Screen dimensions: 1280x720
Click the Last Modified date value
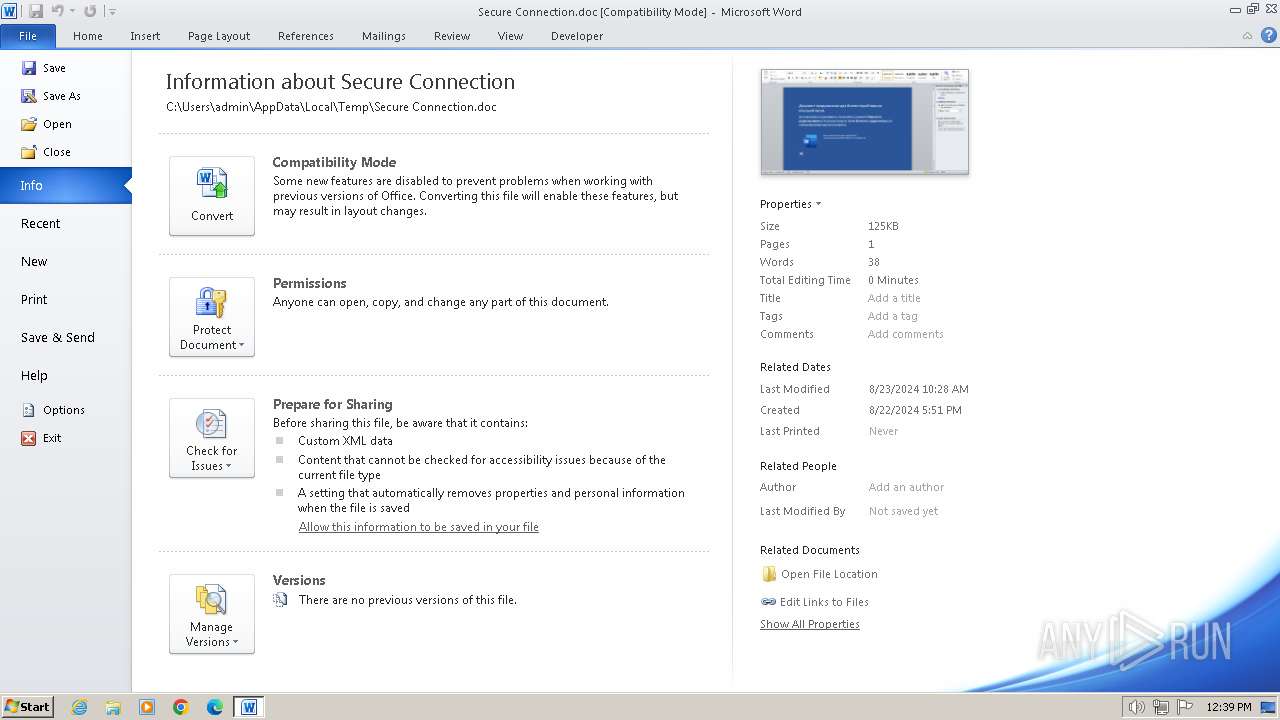click(918, 389)
